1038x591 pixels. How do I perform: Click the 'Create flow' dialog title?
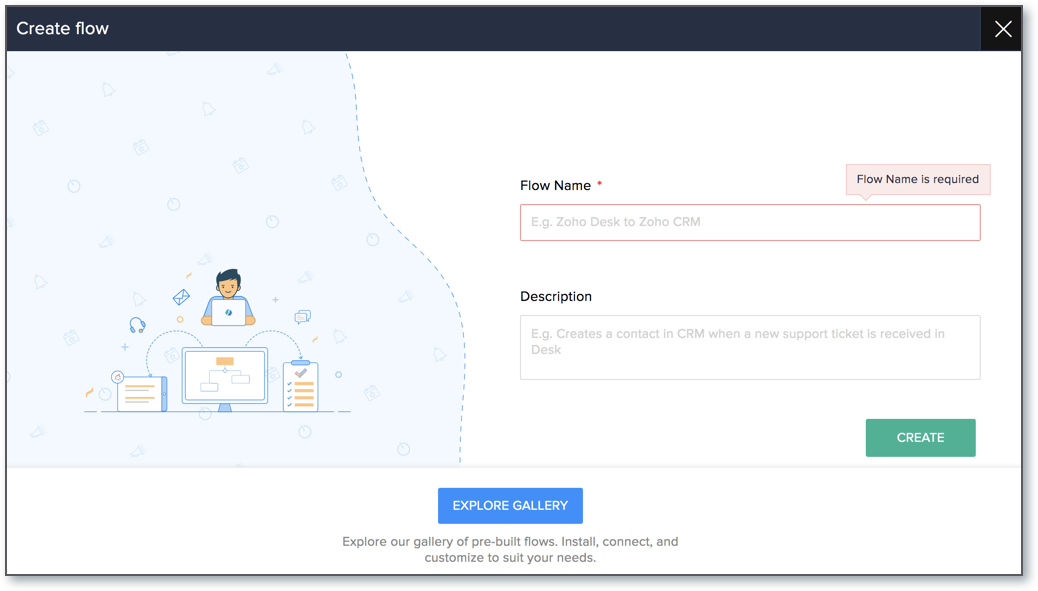(62, 28)
